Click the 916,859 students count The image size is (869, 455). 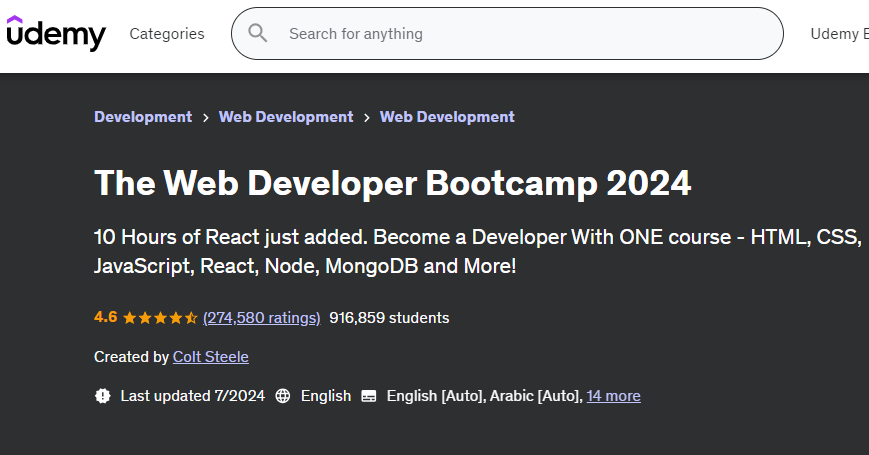(x=389, y=318)
